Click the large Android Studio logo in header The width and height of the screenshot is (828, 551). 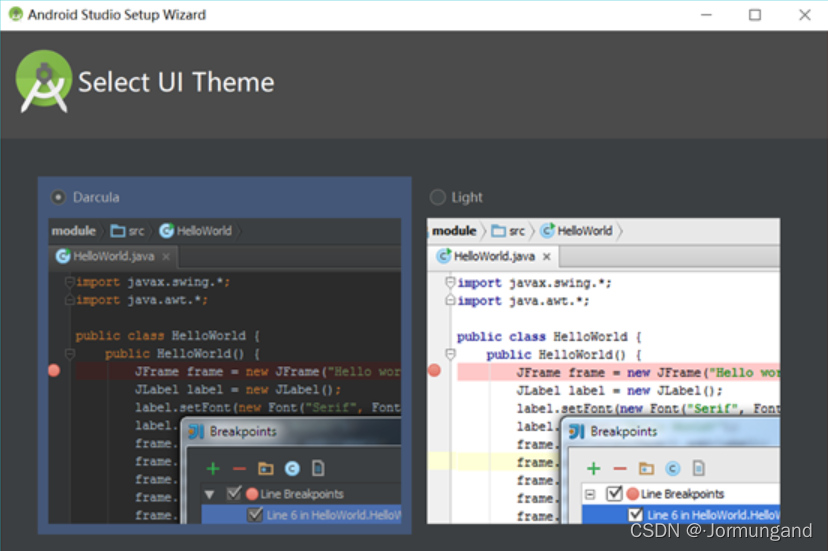pos(44,81)
